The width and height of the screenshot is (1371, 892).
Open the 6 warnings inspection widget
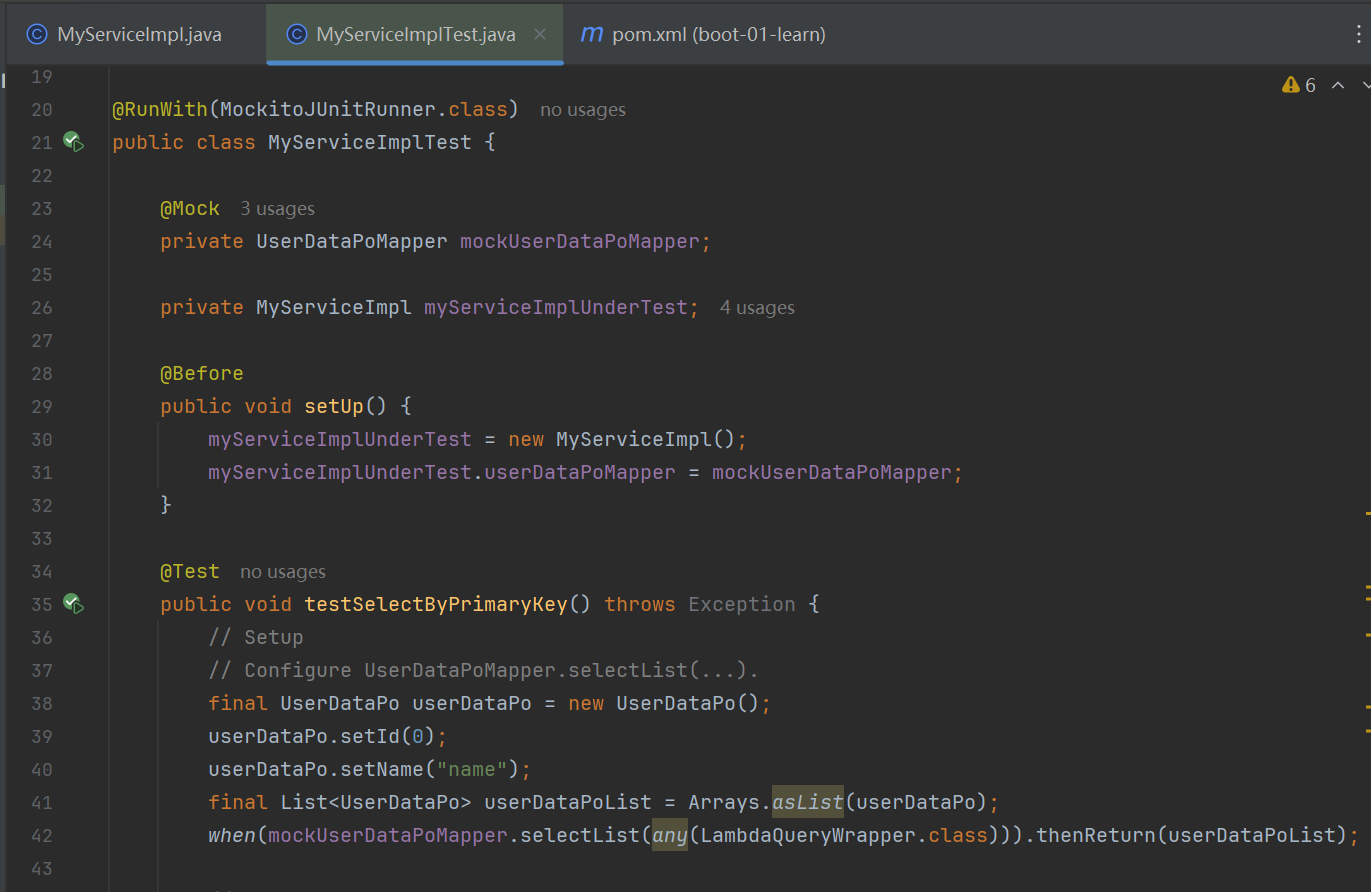(1299, 85)
